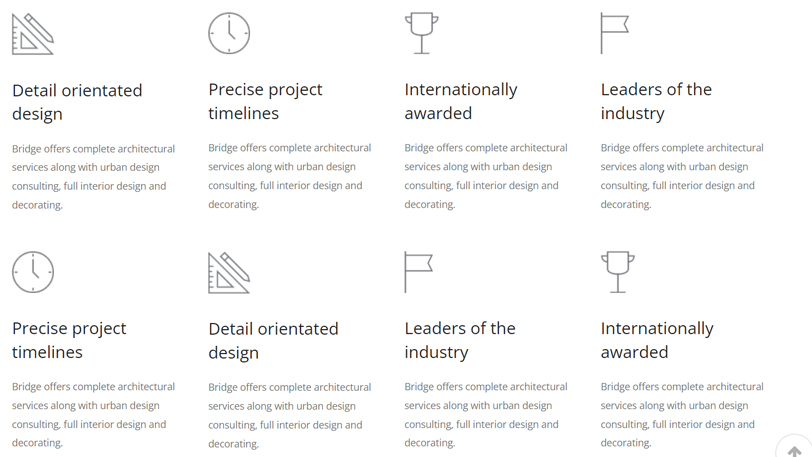Select the flag icon in the bottom row
The height and width of the screenshot is (457, 812).
click(418, 272)
